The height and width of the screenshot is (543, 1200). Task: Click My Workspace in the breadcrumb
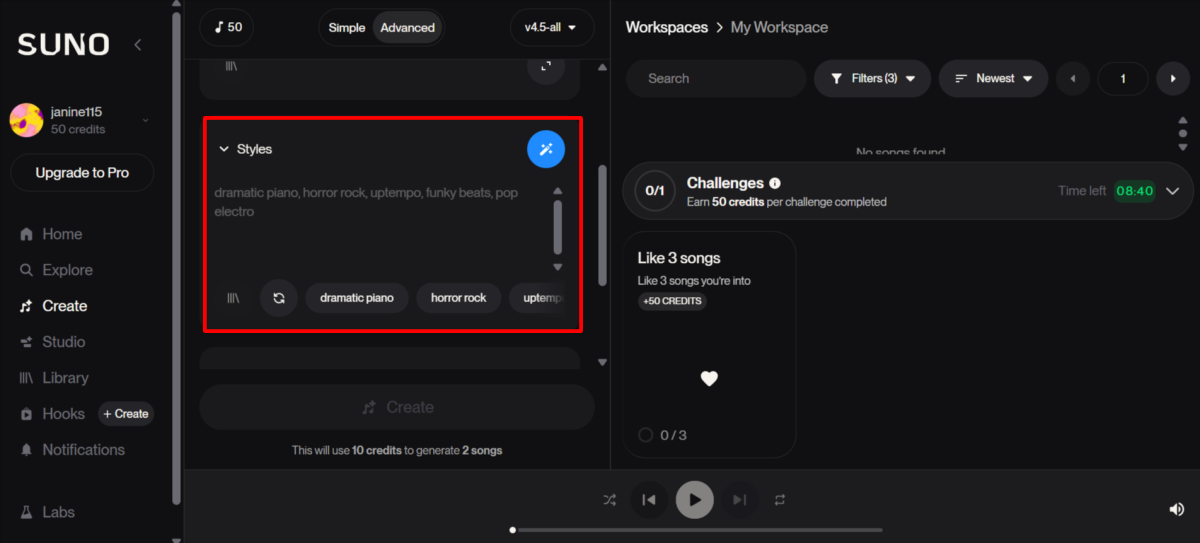pos(779,27)
